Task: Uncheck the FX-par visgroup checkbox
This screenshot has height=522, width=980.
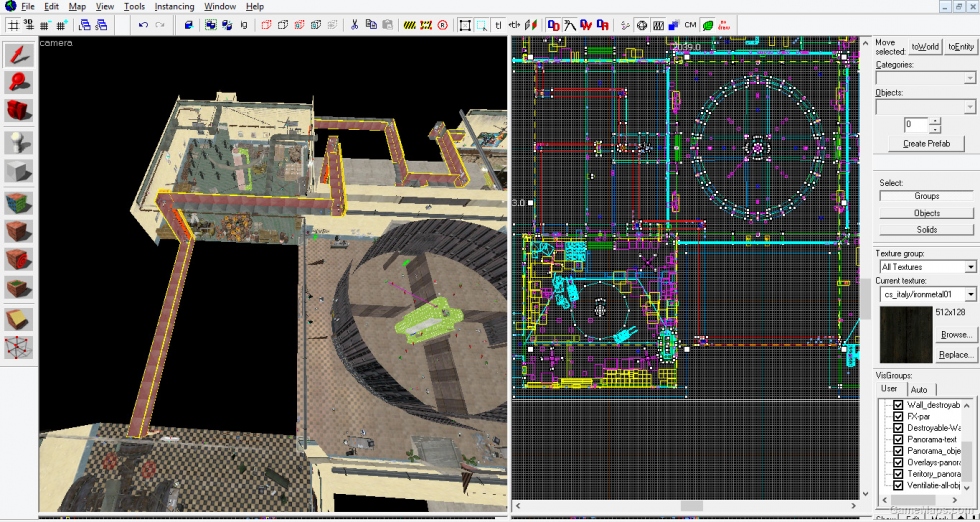Action: 898,416
